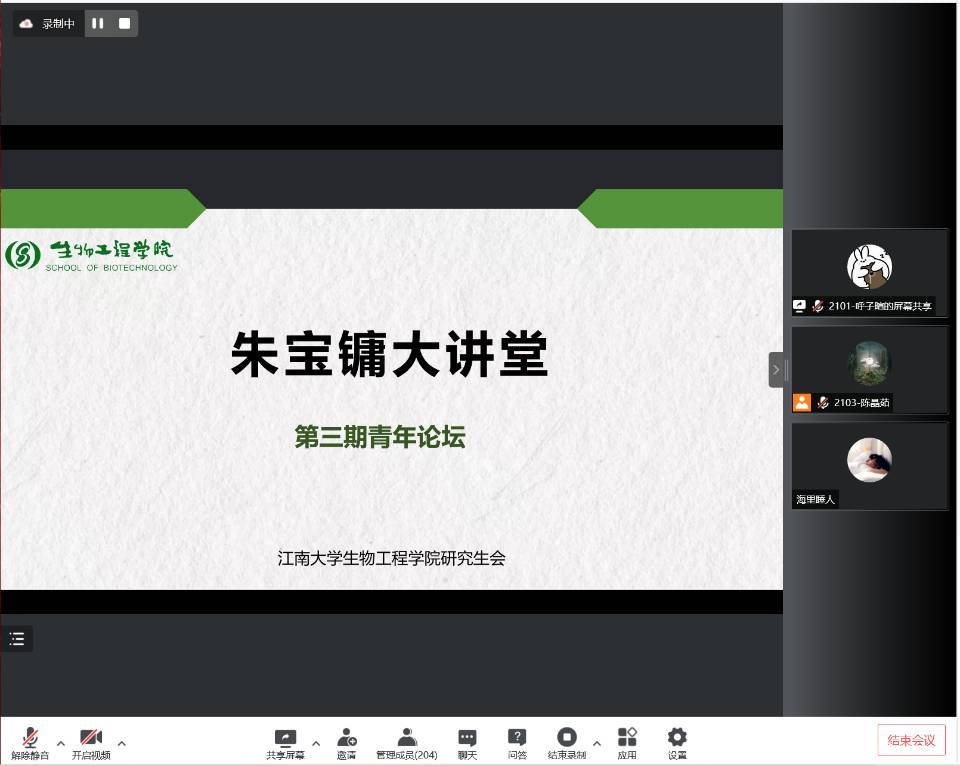The width and height of the screenshot is (960, 766).
Task: Open the 问答 Q&A panel
Action: tap(517, 739)
